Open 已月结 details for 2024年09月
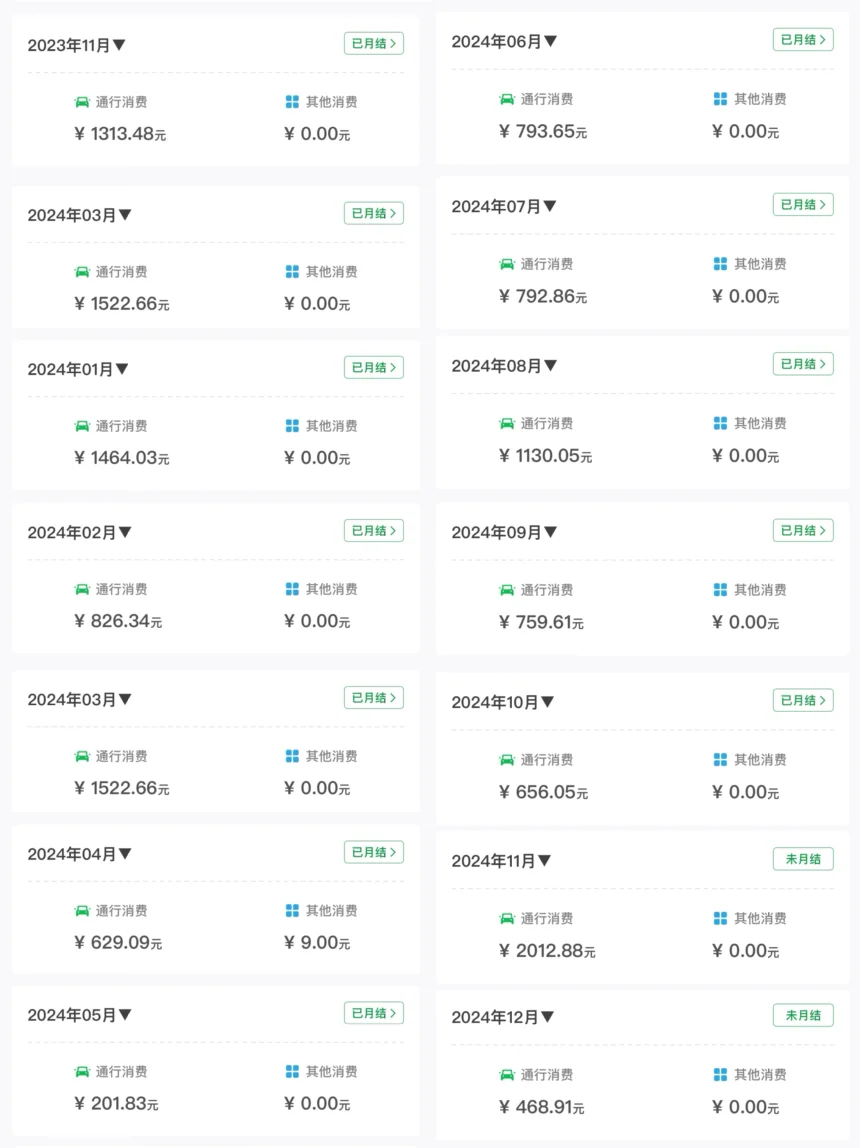Viewport: 860px width, 1148px height. click(x=803, y=530)
